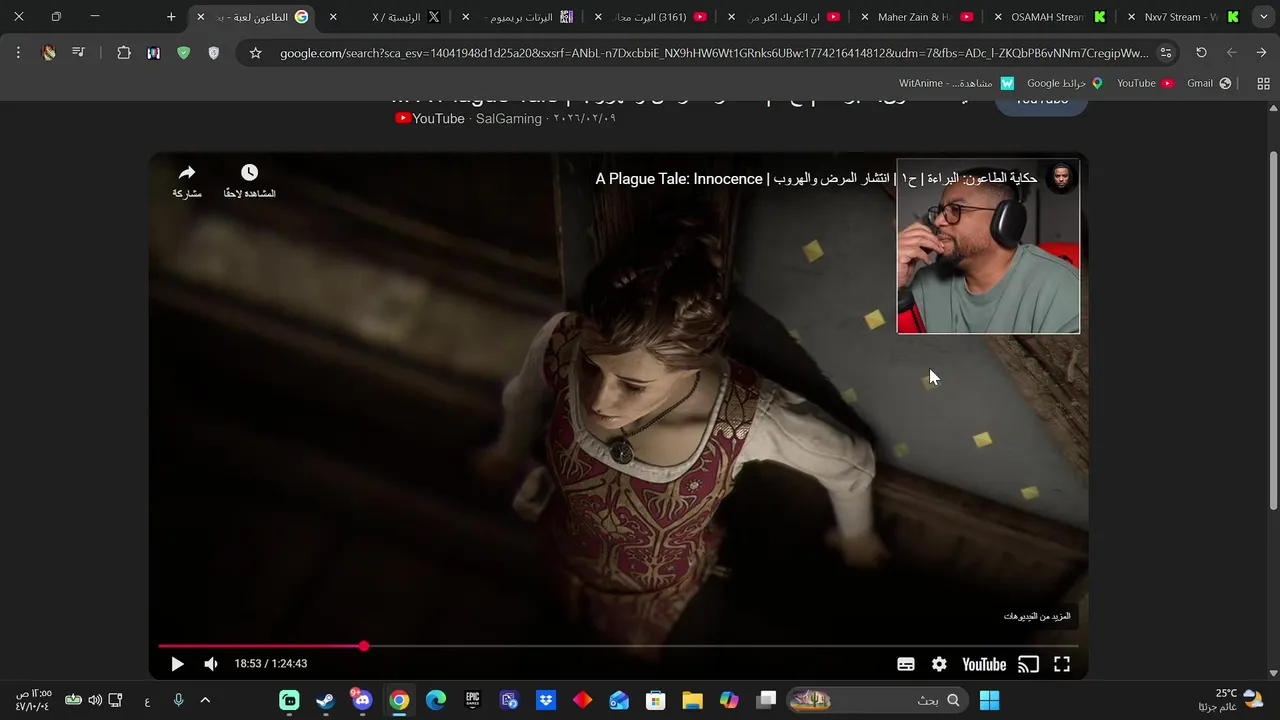Open the weather widget showing 25°C
The width and height of the screenshot is (1280, 720).
(x=1238, y=700)
